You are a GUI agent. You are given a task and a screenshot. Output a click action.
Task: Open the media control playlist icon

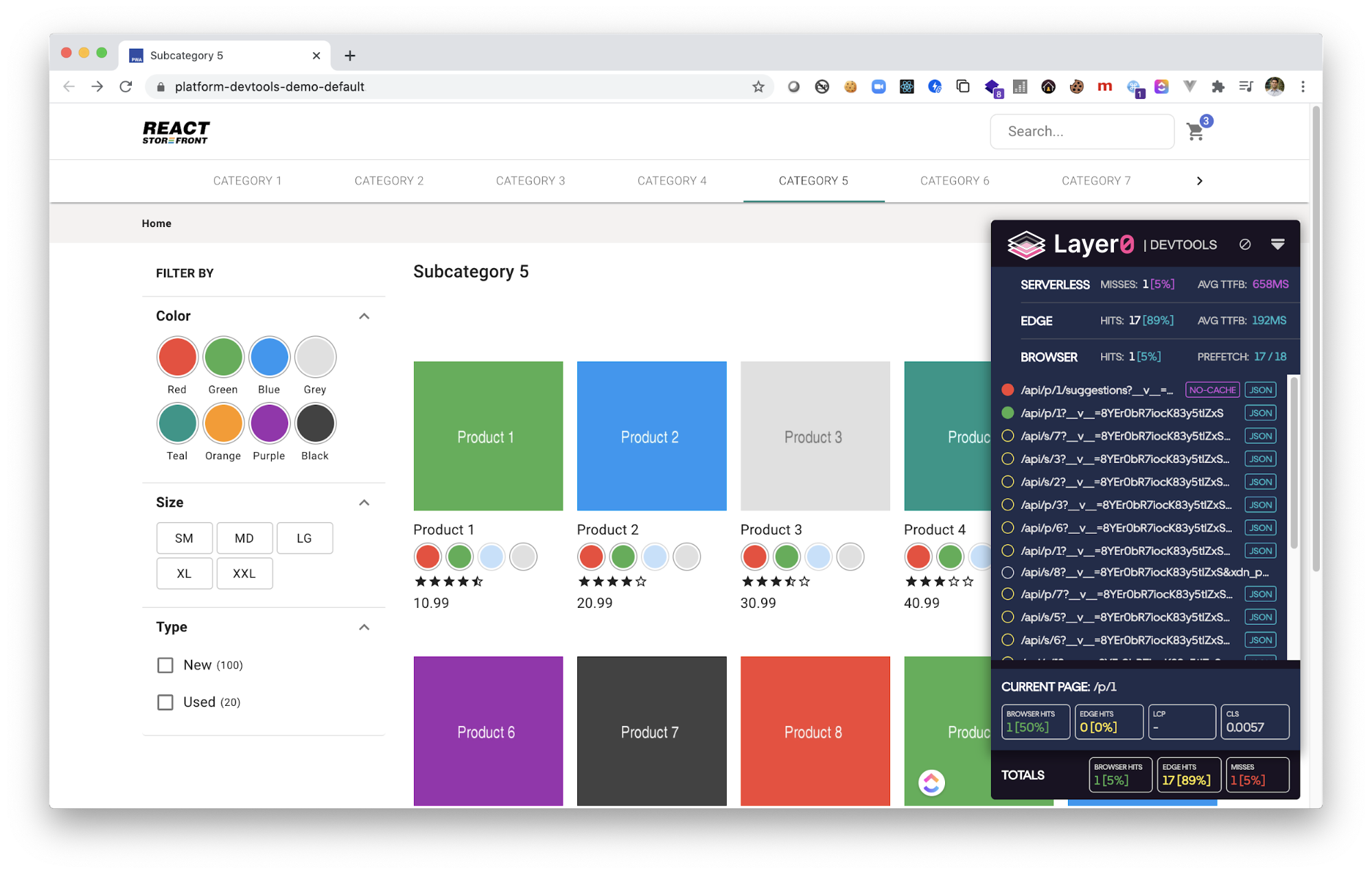tap(1246, 86)
